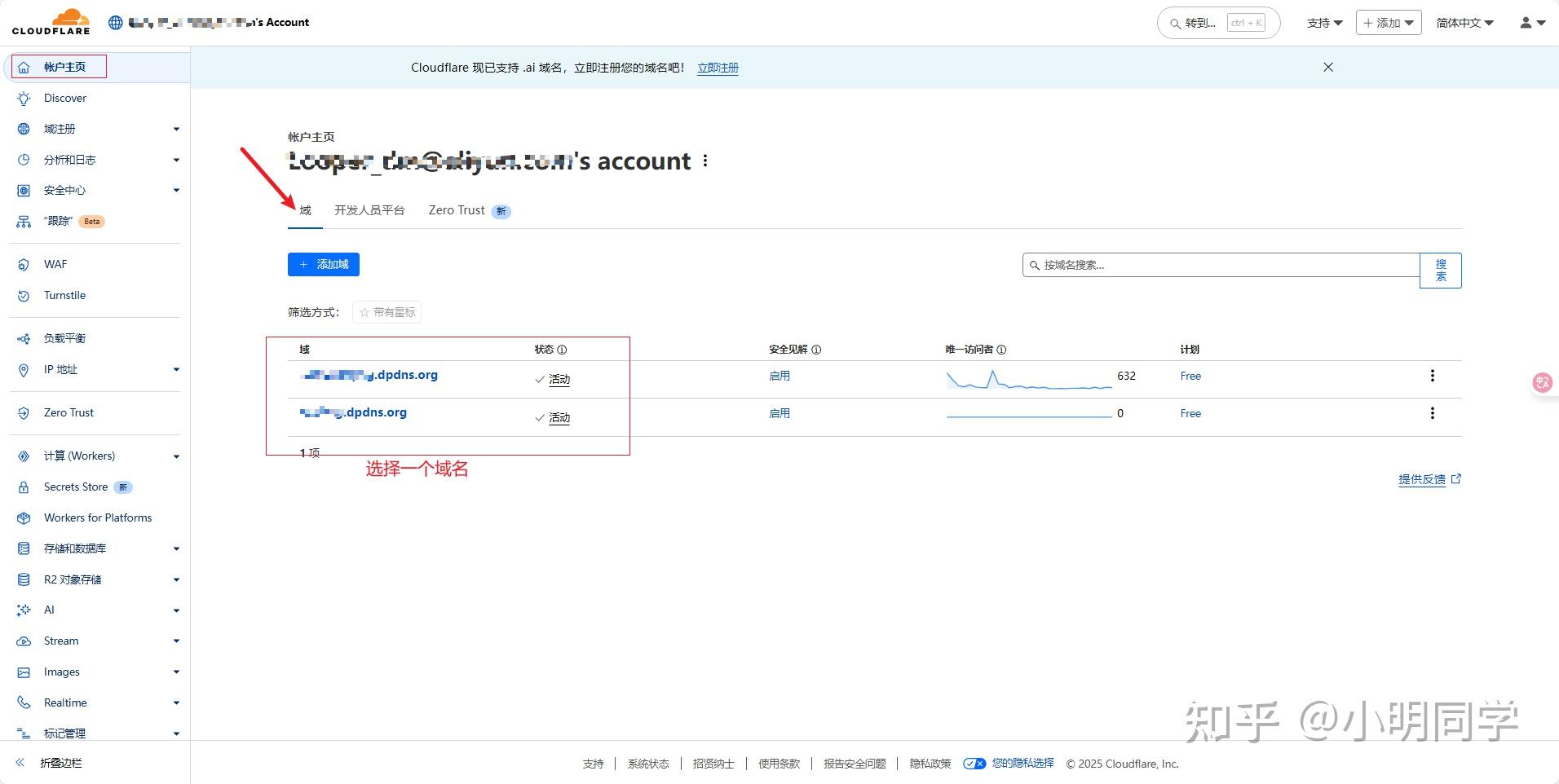1559x784 pixels.
Task: Open the kebab menu for the first domain
Action: [1432, 376]
